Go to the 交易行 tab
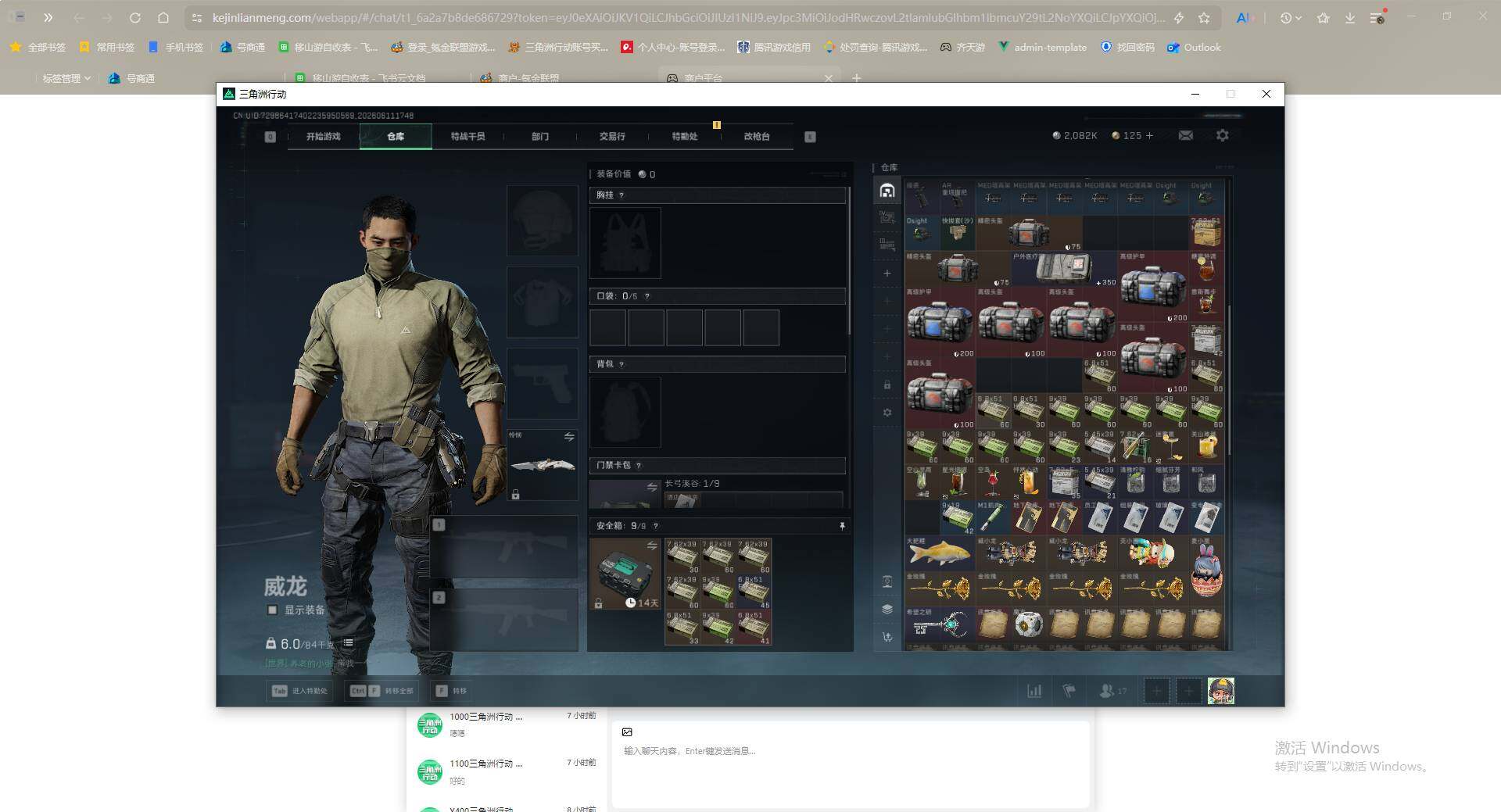 tap(612, 137)
